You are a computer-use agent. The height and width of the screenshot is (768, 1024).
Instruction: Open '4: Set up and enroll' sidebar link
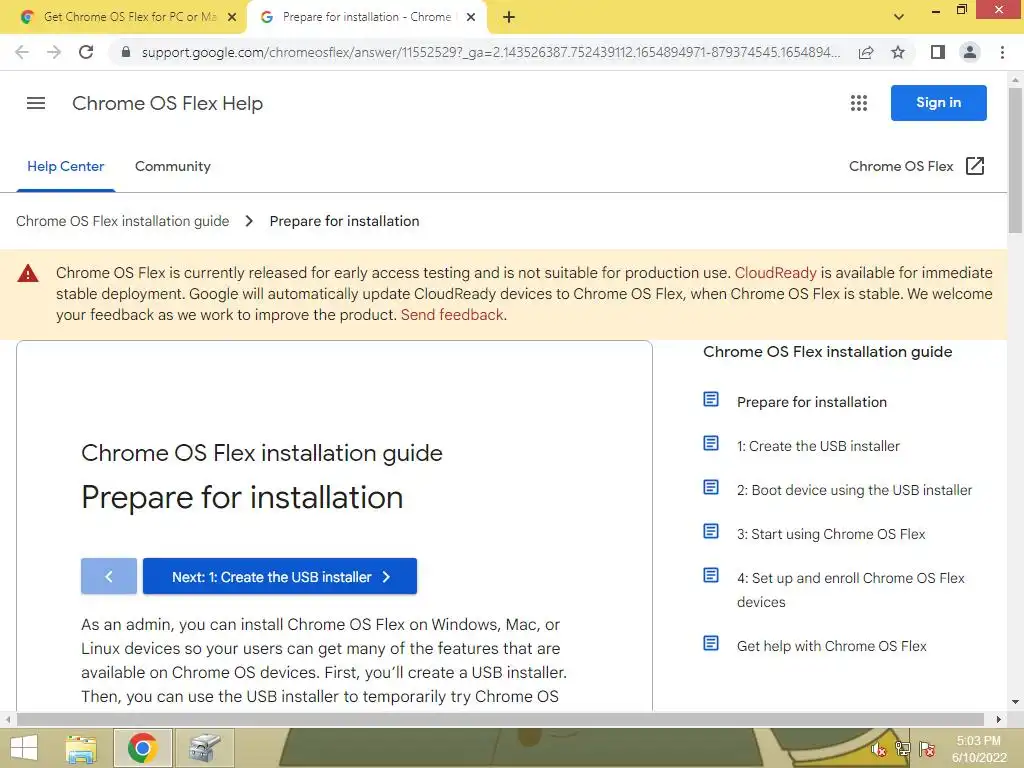click(850, 590)
